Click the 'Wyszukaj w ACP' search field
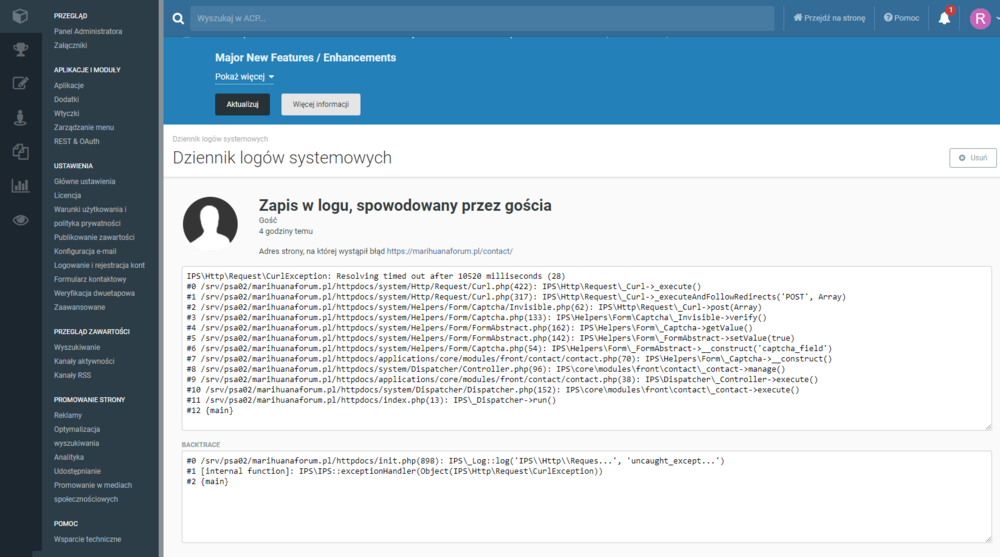The width and height of the screenshot is (1000, 557). [480, 19]
